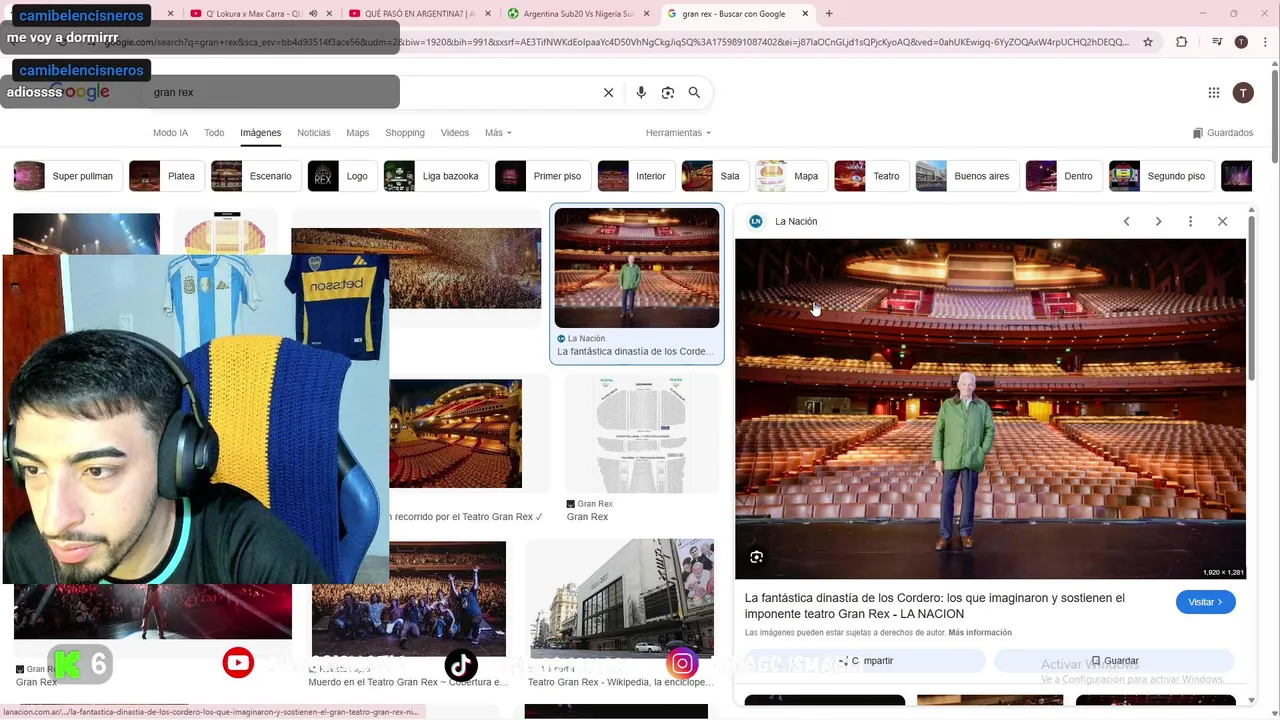The height and width of the screenshot is (720, 1280).
Task: Filter images by Buenos aires chip
Action: (967, 176)
